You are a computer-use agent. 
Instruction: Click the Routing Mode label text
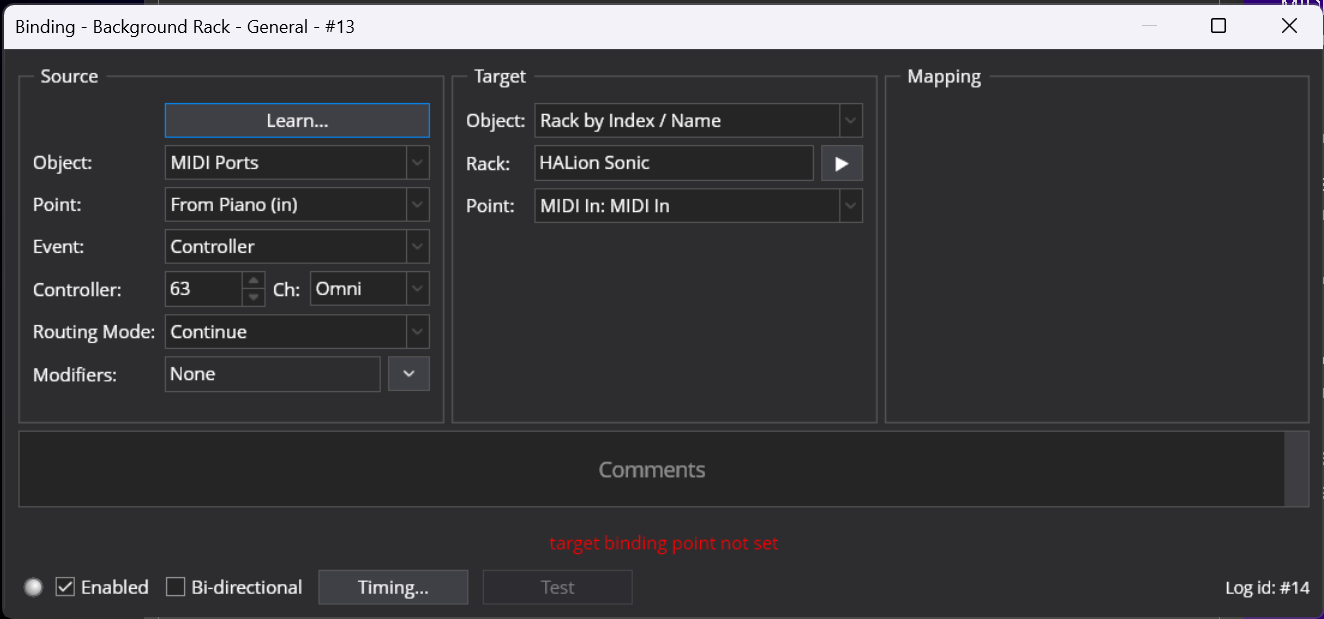tap(94, 332)
